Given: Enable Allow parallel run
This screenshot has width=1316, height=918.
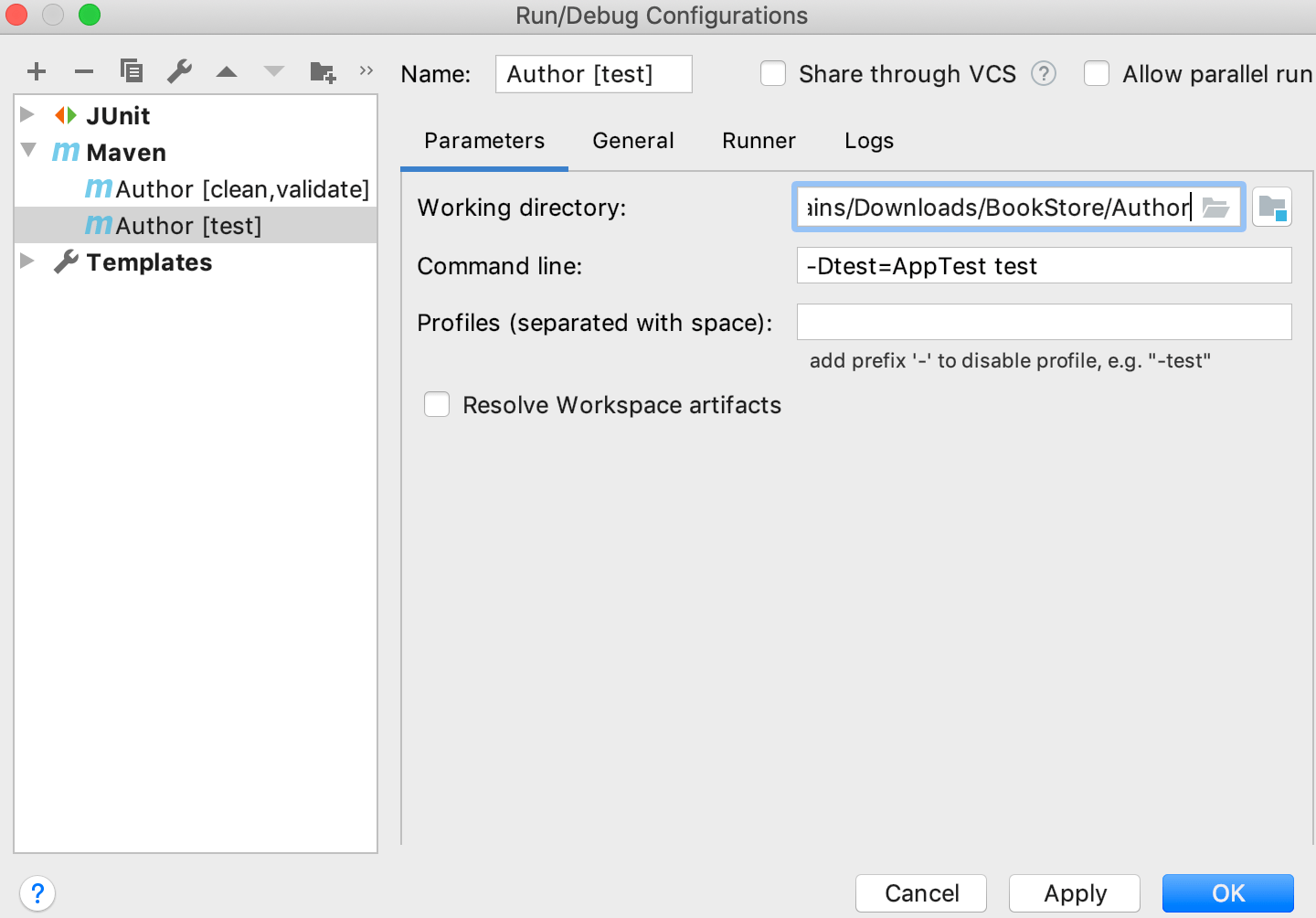Looking at the screenshot, I should pyautogui.click(x=1097, y=73).
